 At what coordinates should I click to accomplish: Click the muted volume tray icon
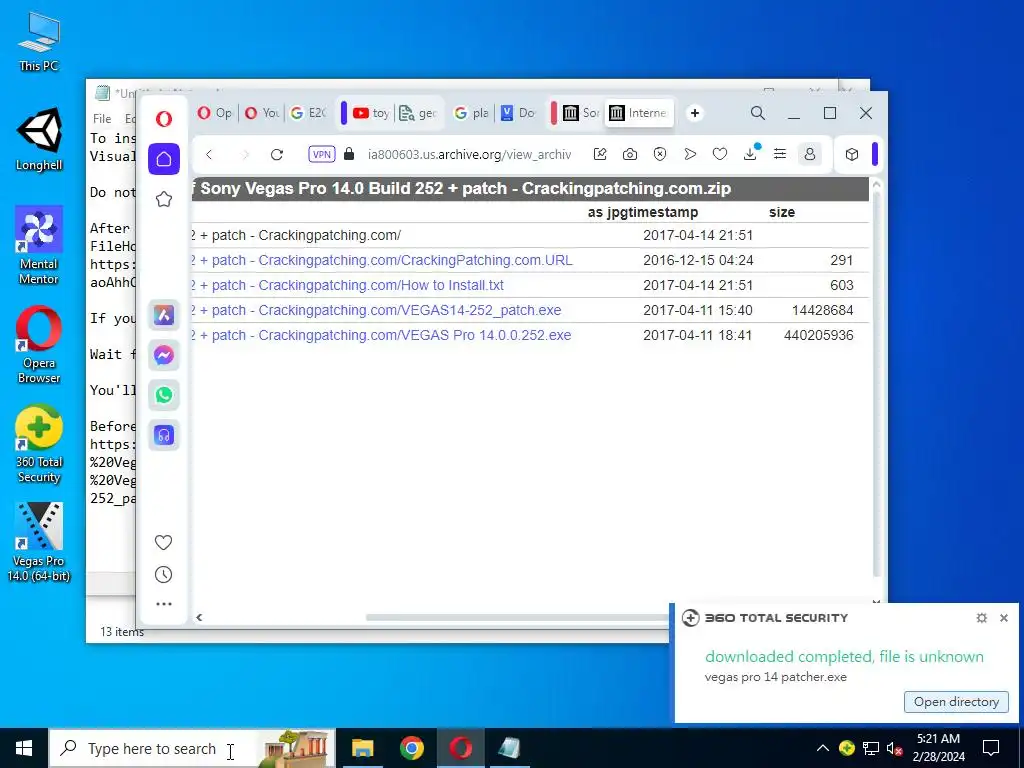click(x=895, y=748)
